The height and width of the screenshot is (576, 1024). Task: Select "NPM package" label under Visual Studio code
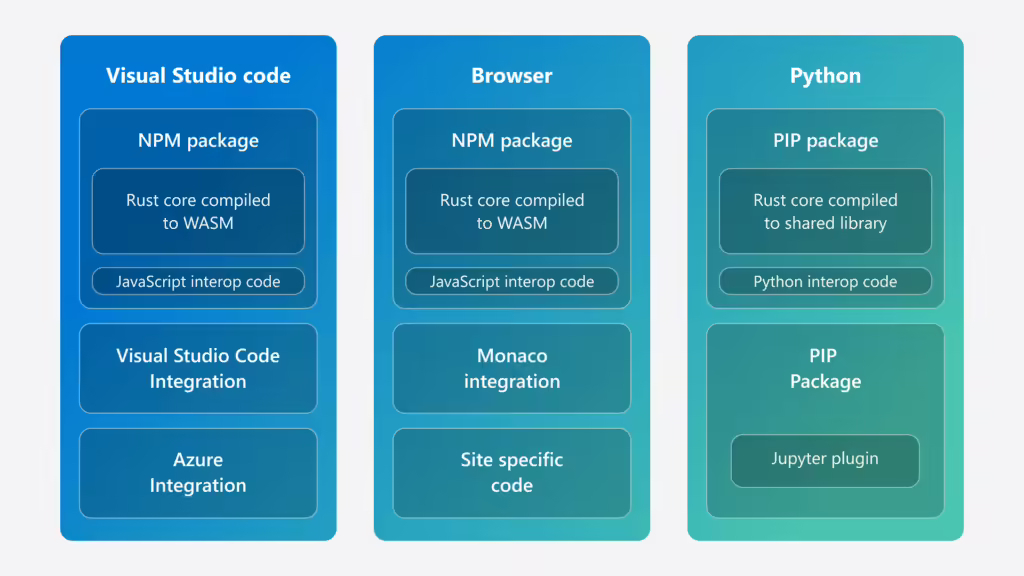point(198,140)
